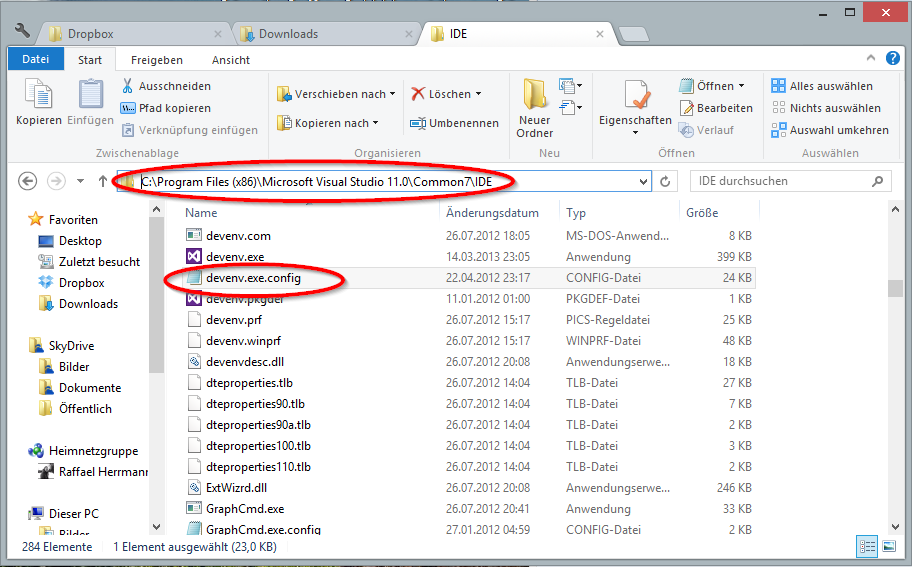912x567 pixels.
Task: Go forward with the forward arrow
Action: [56, 181]
